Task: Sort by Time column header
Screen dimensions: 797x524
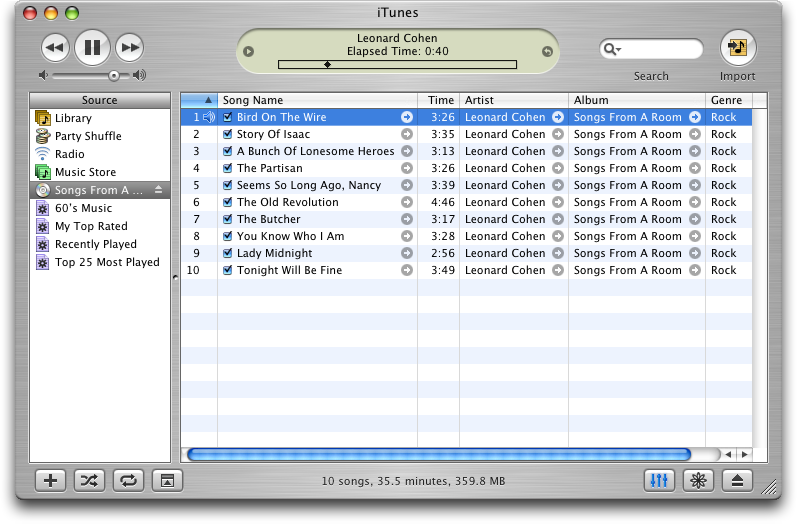Action: pyautogui.click(x=439, y=100)
